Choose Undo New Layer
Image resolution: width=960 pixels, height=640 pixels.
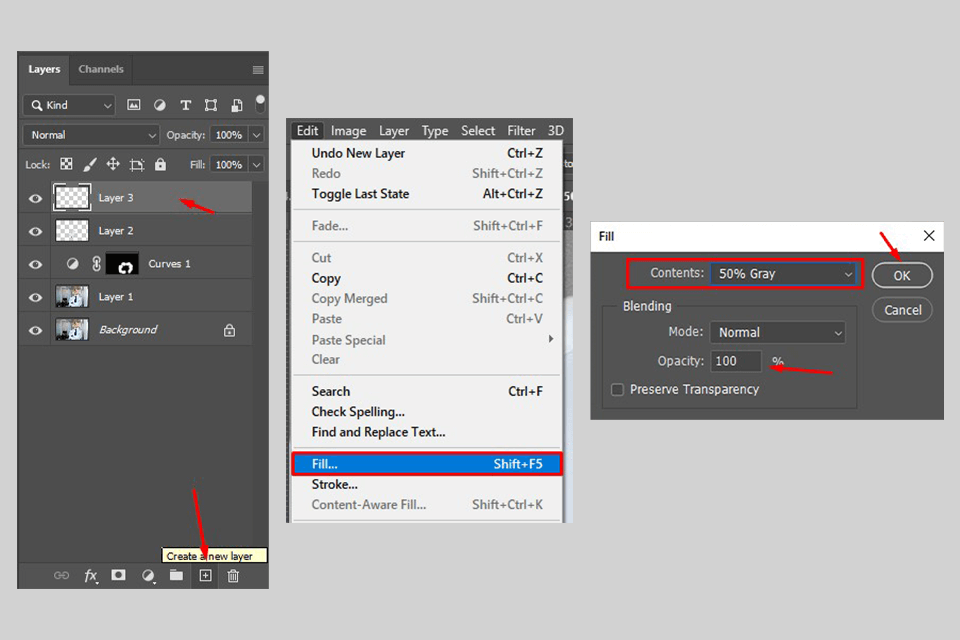pyautogui.click(x=427, y=153)
